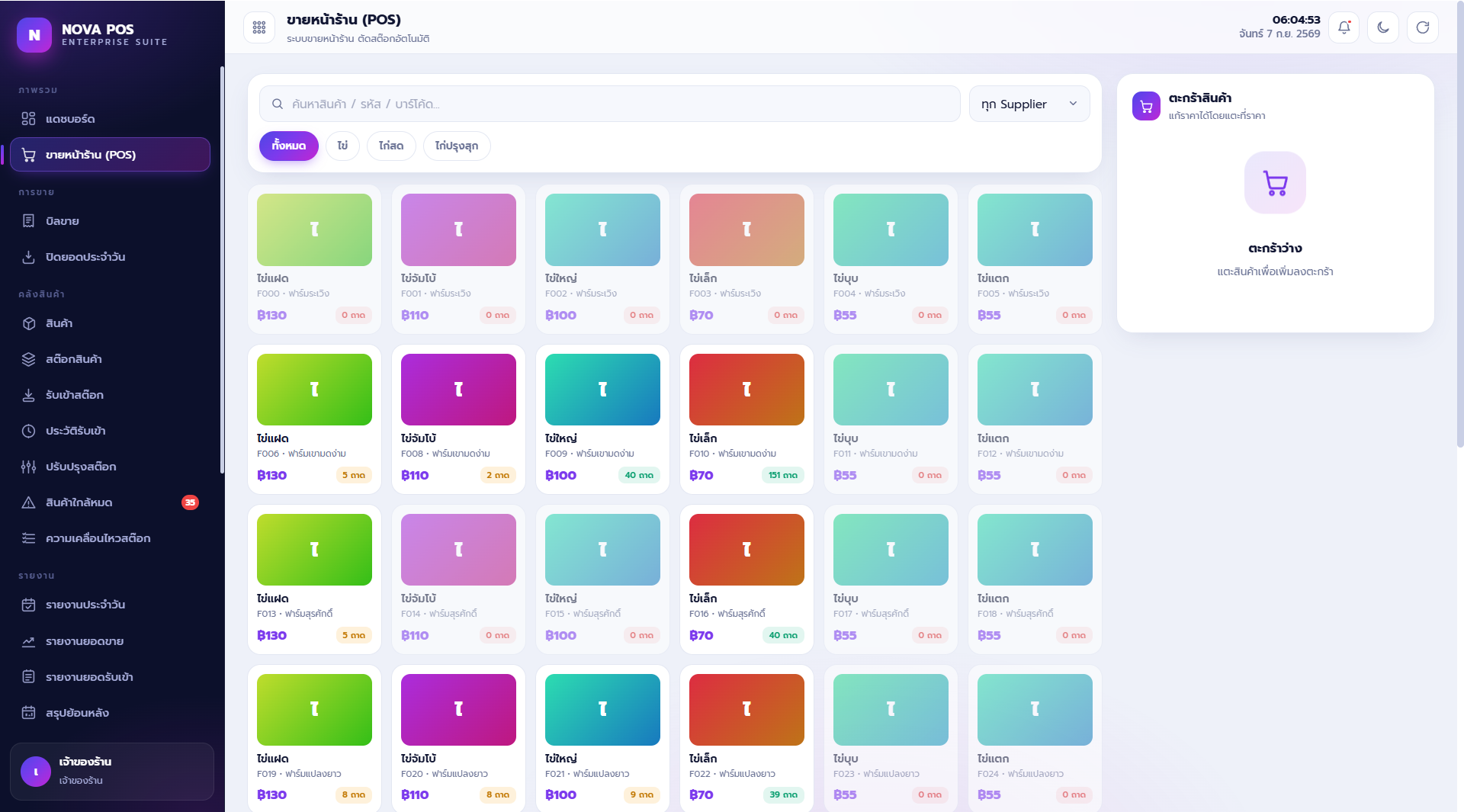Go to สินค้าใกล้หมด low stock alerts
1464x812 pixels.
click(x=110, y=502)
